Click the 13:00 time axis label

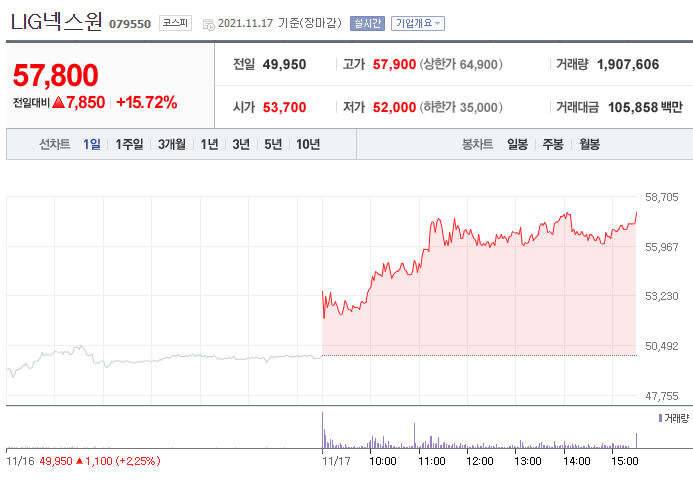point(528,461)
